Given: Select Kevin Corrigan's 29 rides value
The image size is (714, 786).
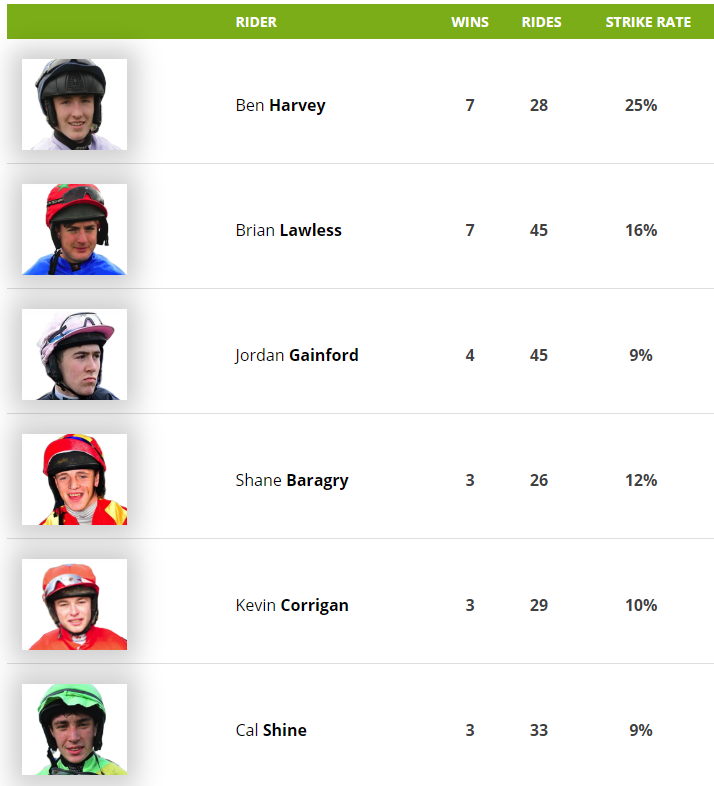Looking at the screenshot, I should [x=539, y=605].
